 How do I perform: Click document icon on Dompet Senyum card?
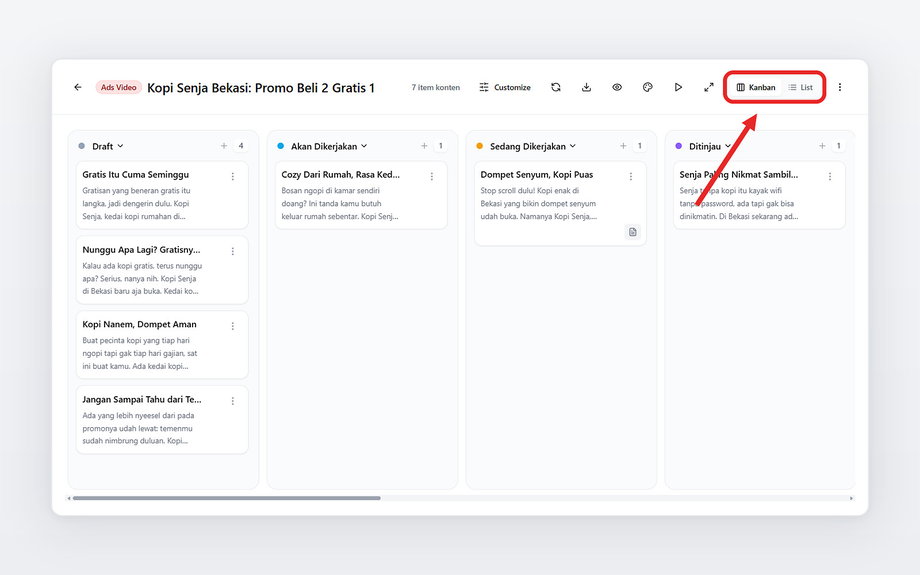(x=632, y=232)
